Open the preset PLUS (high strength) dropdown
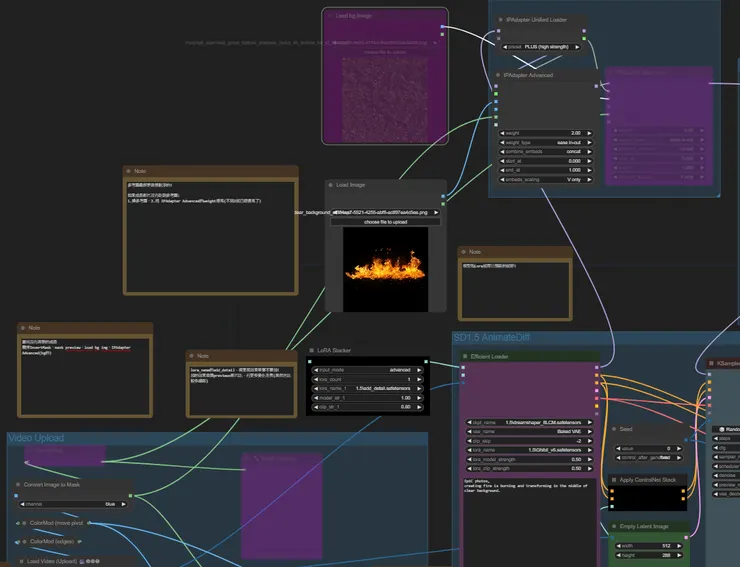This screenshot has height=567, width=740. pyautogui.click(x=541, y=47)
